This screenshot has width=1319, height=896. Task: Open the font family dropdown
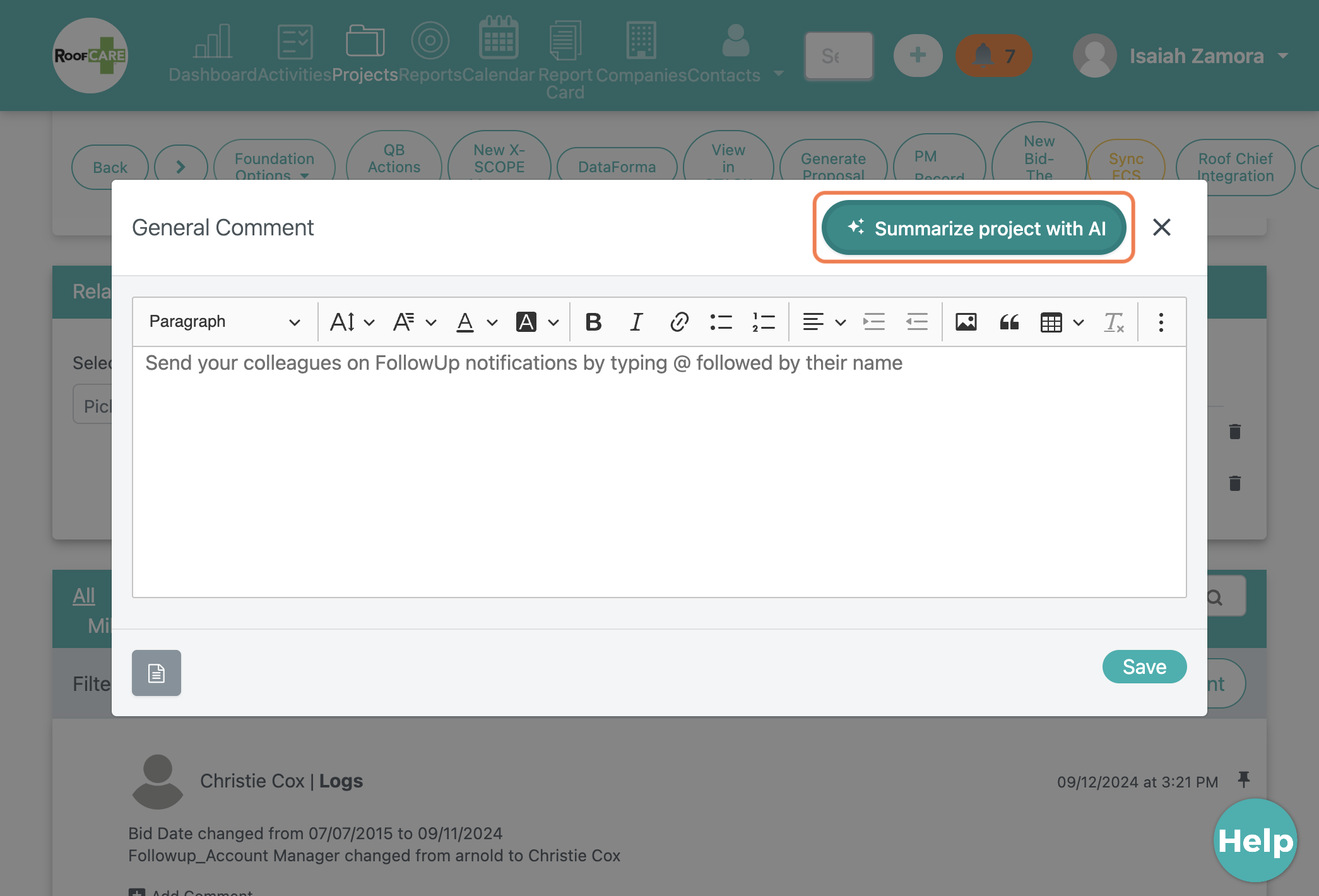[x=414, y=322]
